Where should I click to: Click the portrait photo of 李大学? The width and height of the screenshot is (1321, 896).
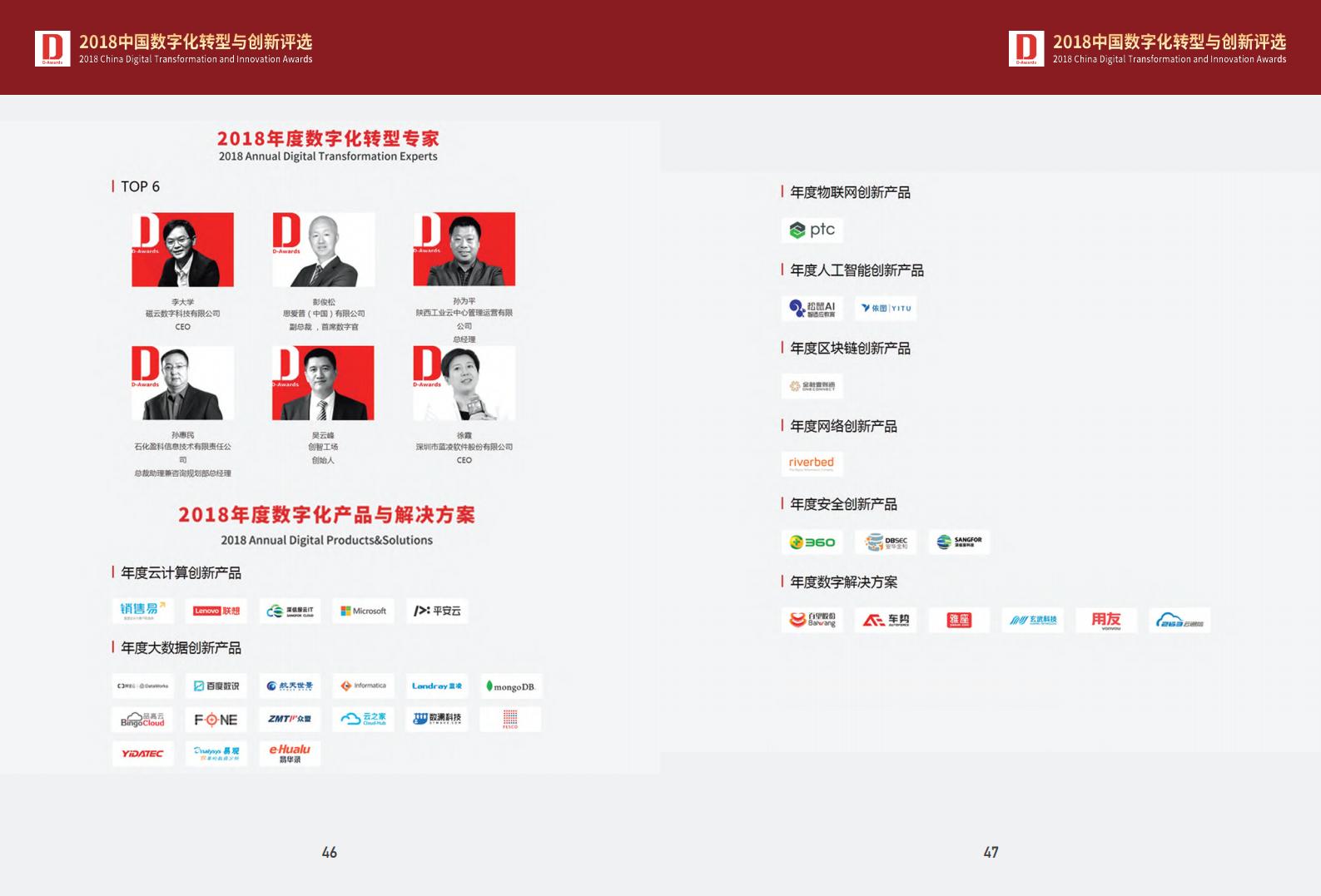[182, 250]
